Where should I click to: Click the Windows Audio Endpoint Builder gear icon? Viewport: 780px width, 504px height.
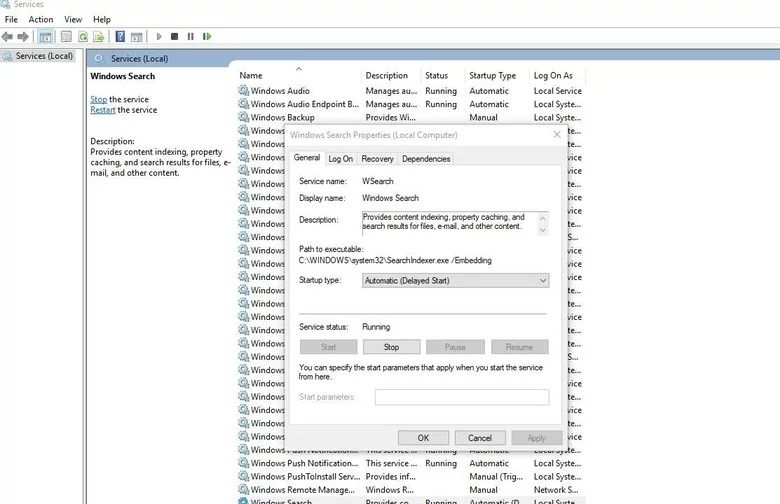[243, 104]
